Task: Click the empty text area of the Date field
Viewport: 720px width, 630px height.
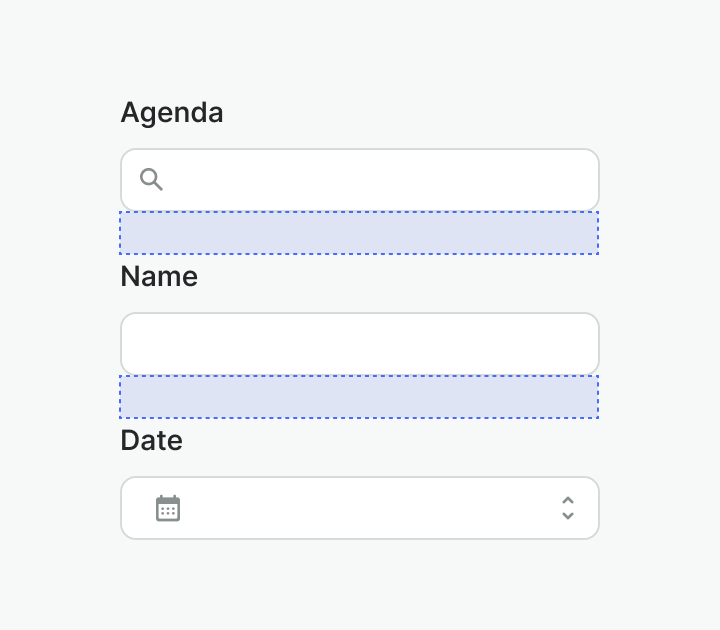Action: coord(360,508)
